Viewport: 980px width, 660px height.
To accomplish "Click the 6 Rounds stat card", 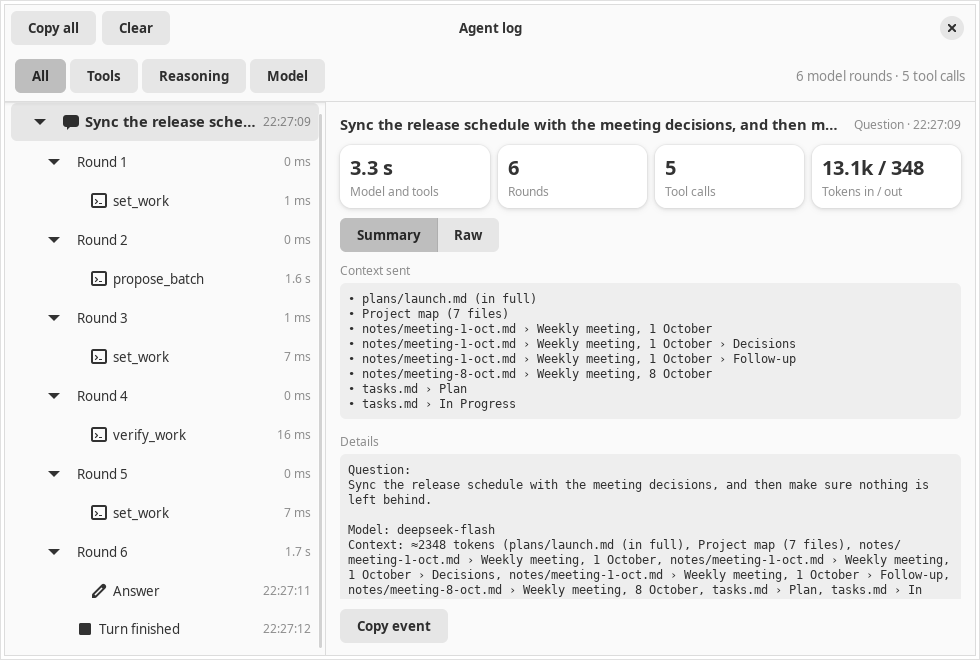I will 572,177.
